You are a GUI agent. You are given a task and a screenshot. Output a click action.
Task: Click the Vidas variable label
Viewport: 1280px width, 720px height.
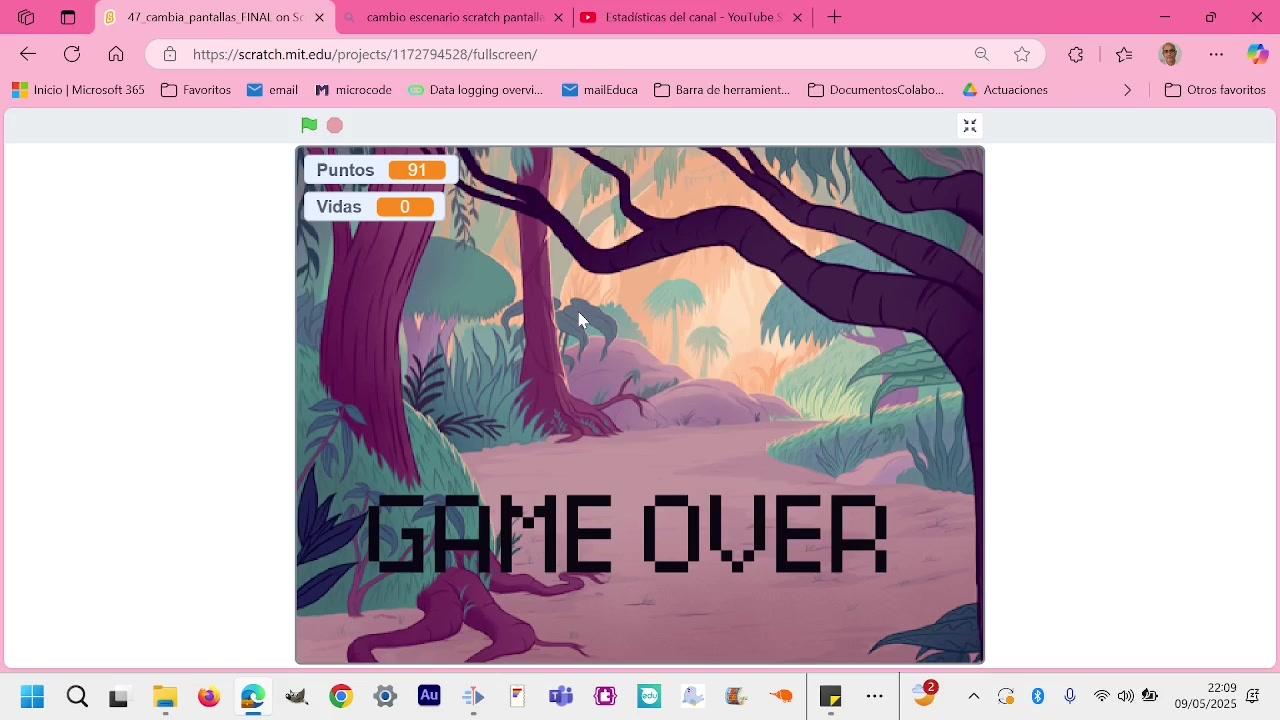(339, 207)
